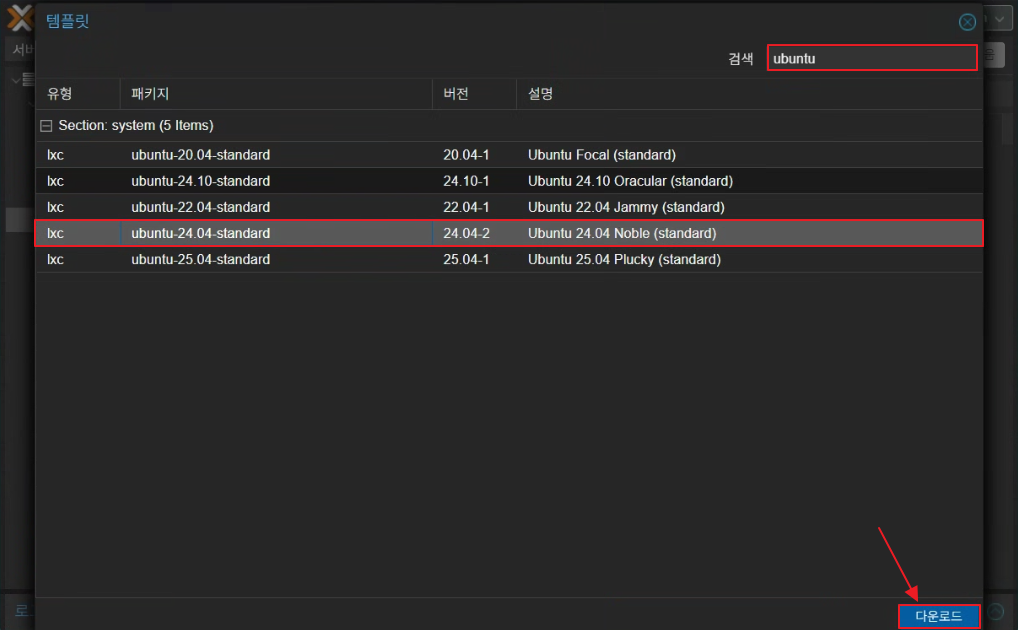Sort by the 버전 column header
The image size is (1018, 630).
click(x=474, y=94)
